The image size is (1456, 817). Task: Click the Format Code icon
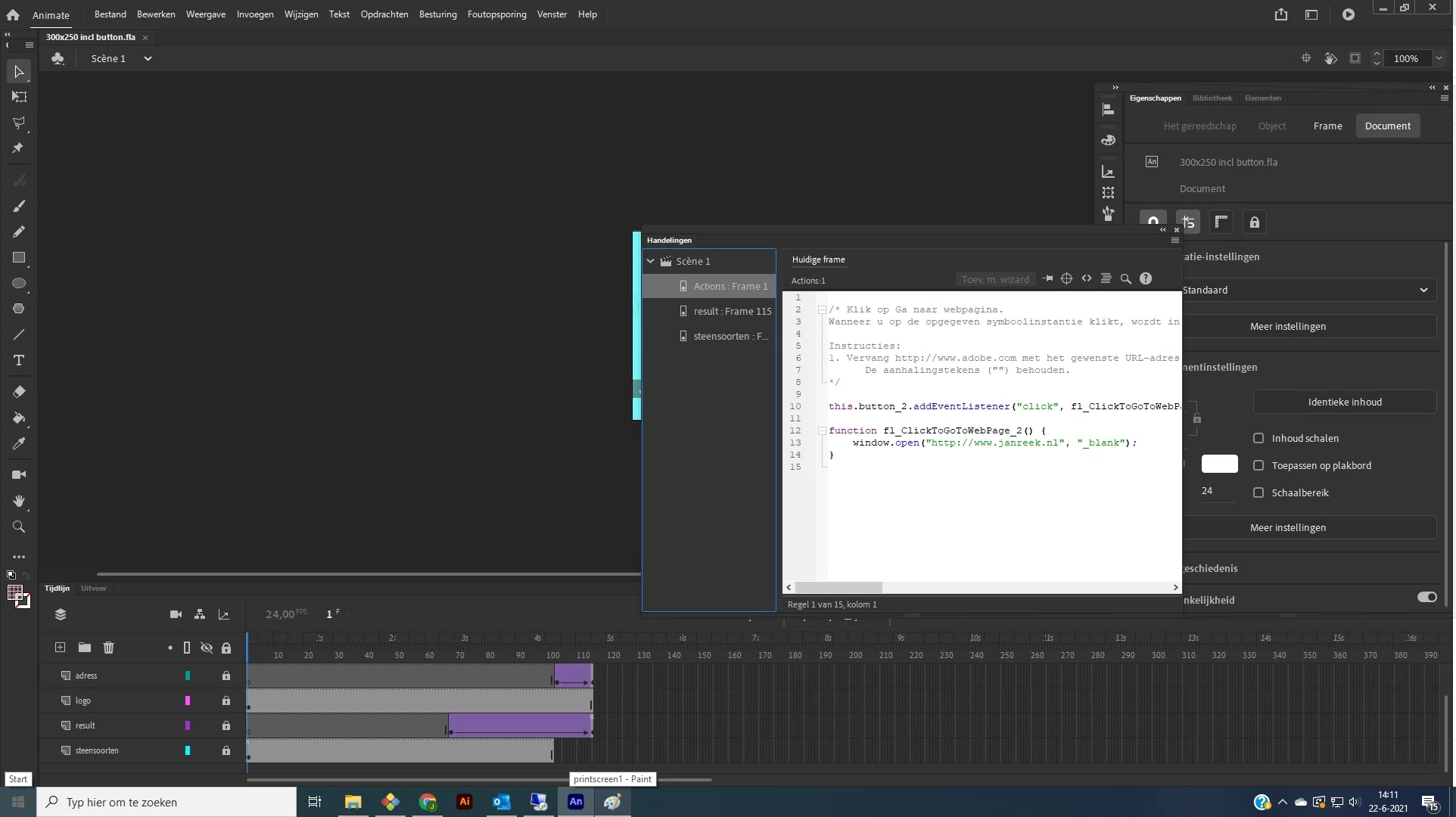pyautogui.click(x=1106, y=279)
